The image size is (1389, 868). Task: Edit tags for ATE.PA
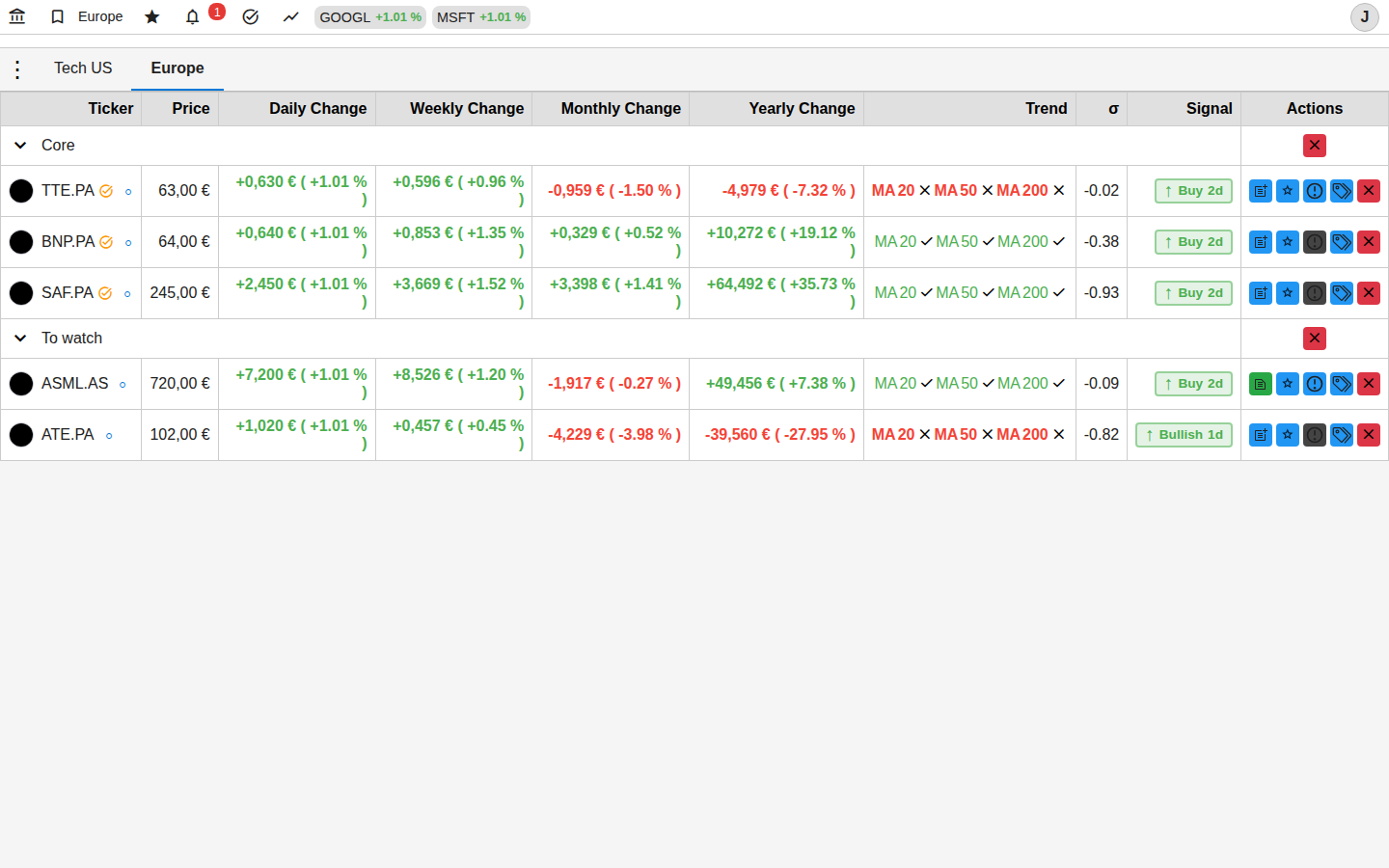click(x=1342, y=435)
